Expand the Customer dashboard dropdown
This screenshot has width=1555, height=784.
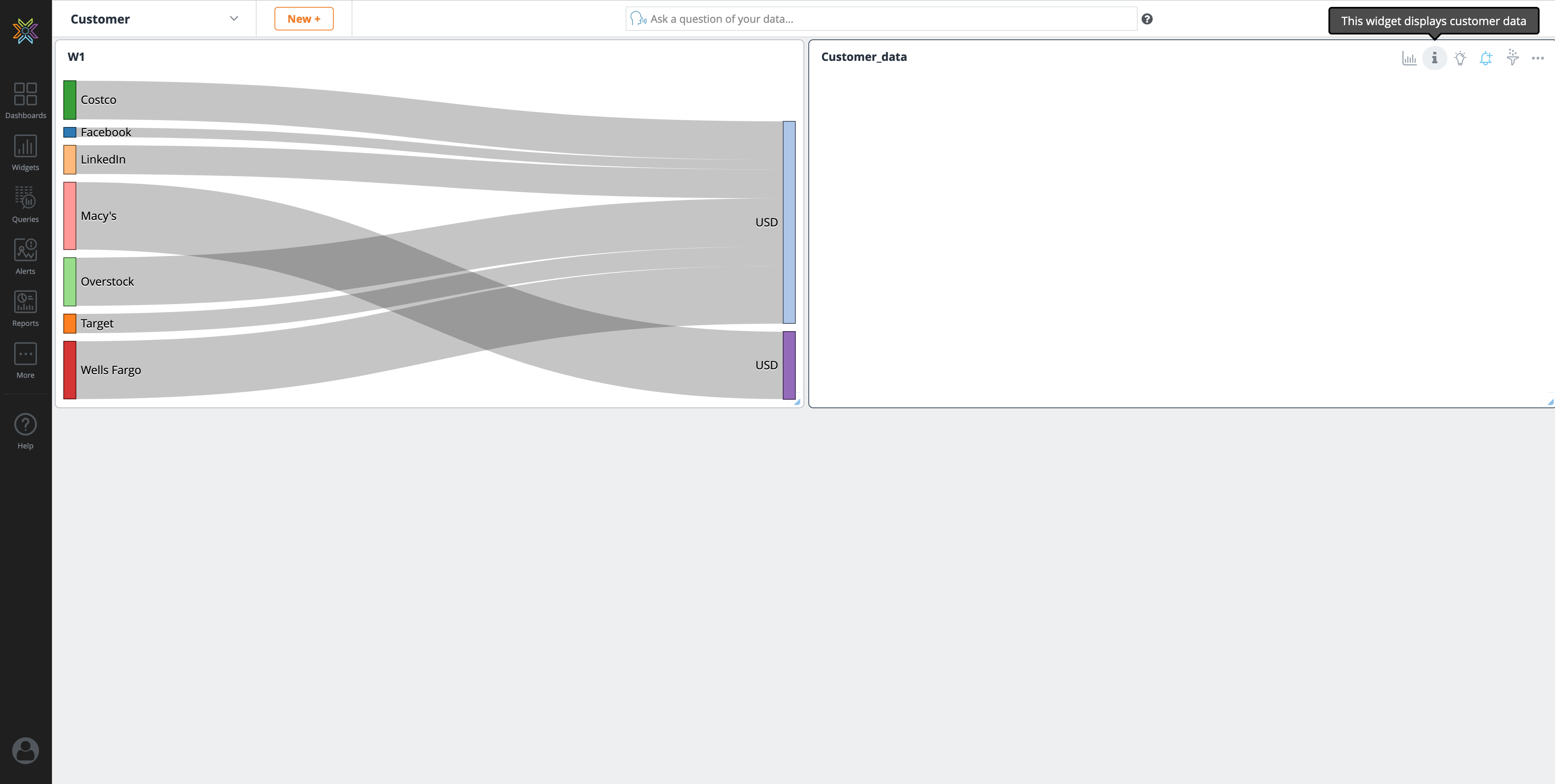tap(233, 19)
